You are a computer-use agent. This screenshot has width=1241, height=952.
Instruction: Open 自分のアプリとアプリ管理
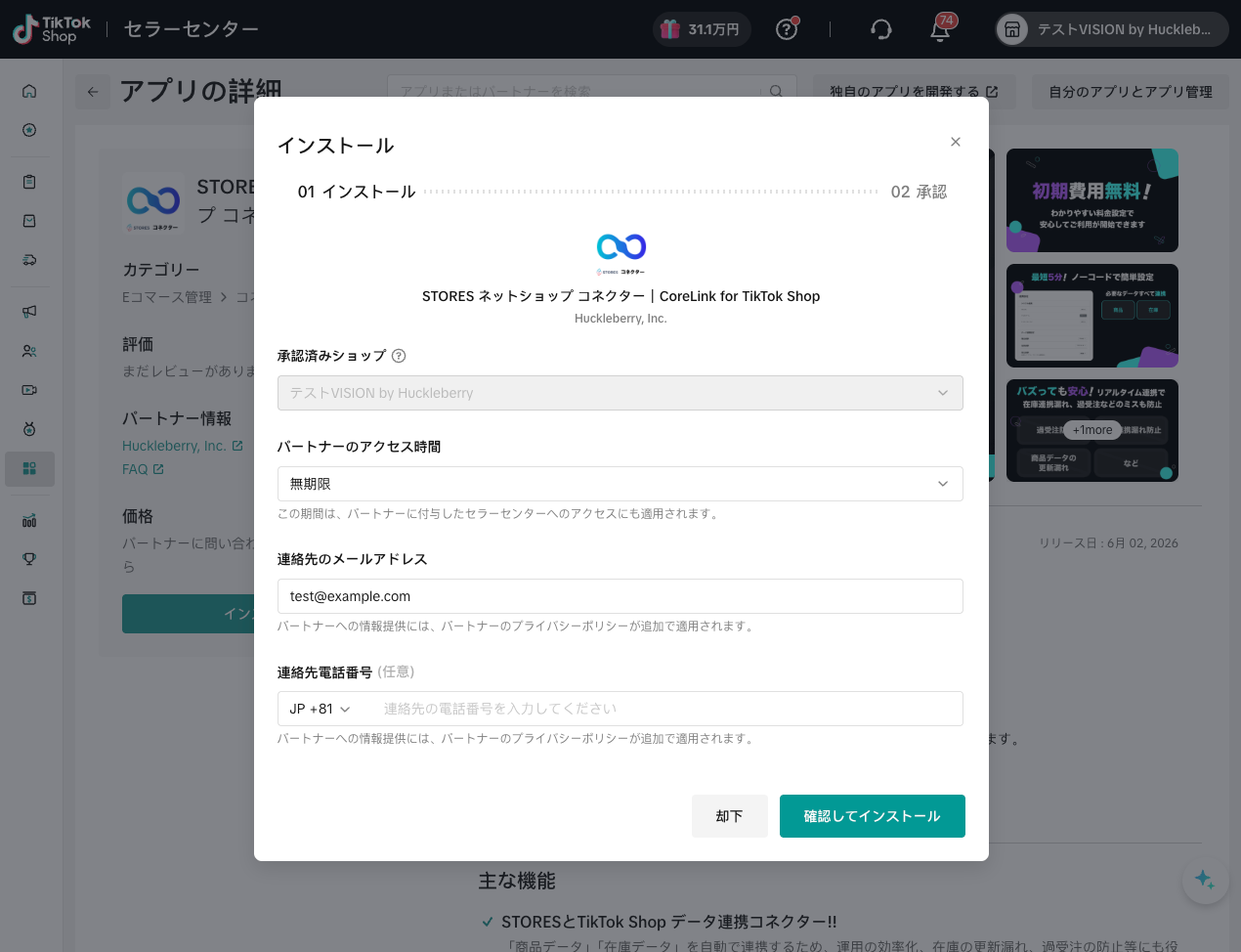coord(1131,92)
